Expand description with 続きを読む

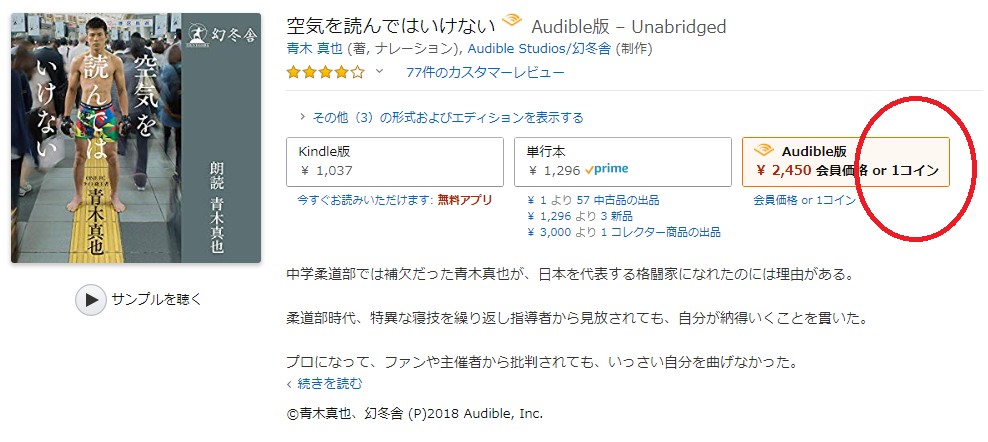pyautogui.click(x=325, y=383)
